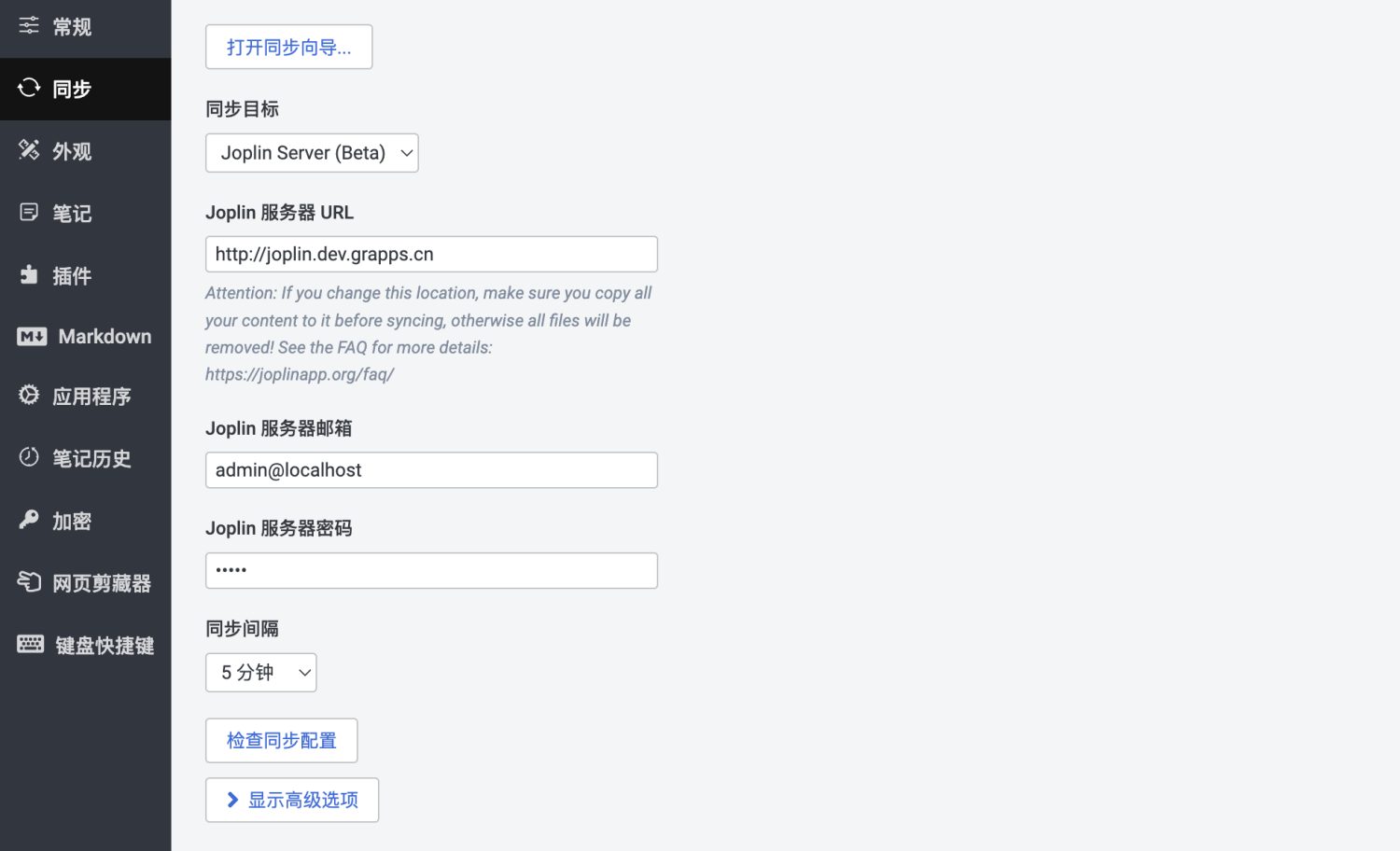Click the Joplin 服务器 URL label
Screen dimensions: 1400x851
pos(279,213)
